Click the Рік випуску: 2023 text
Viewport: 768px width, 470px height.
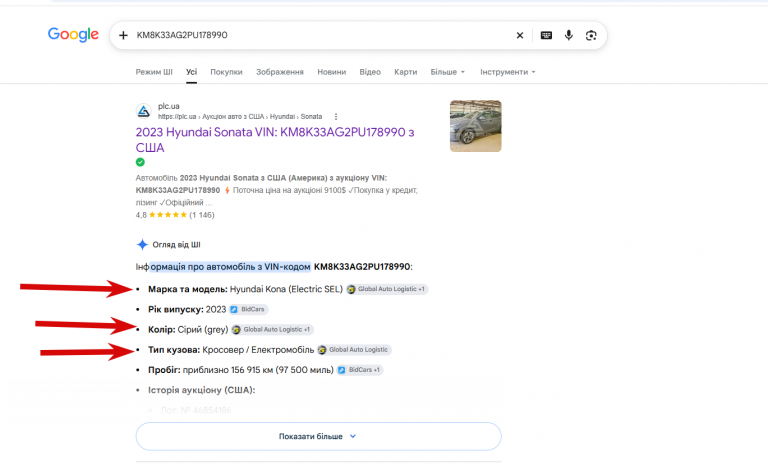click(x=187, y=309)
